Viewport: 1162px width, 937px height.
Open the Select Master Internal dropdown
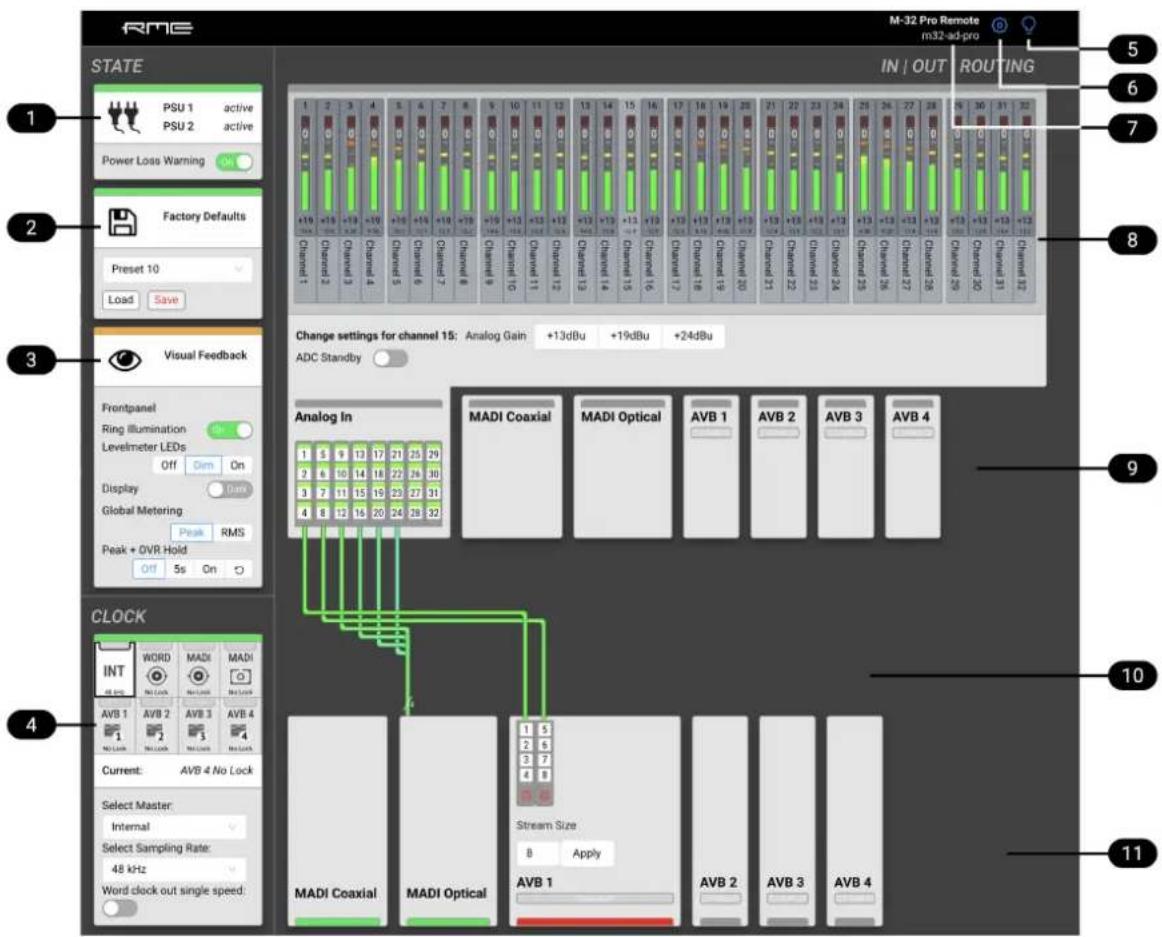click(x=174, y=827)
